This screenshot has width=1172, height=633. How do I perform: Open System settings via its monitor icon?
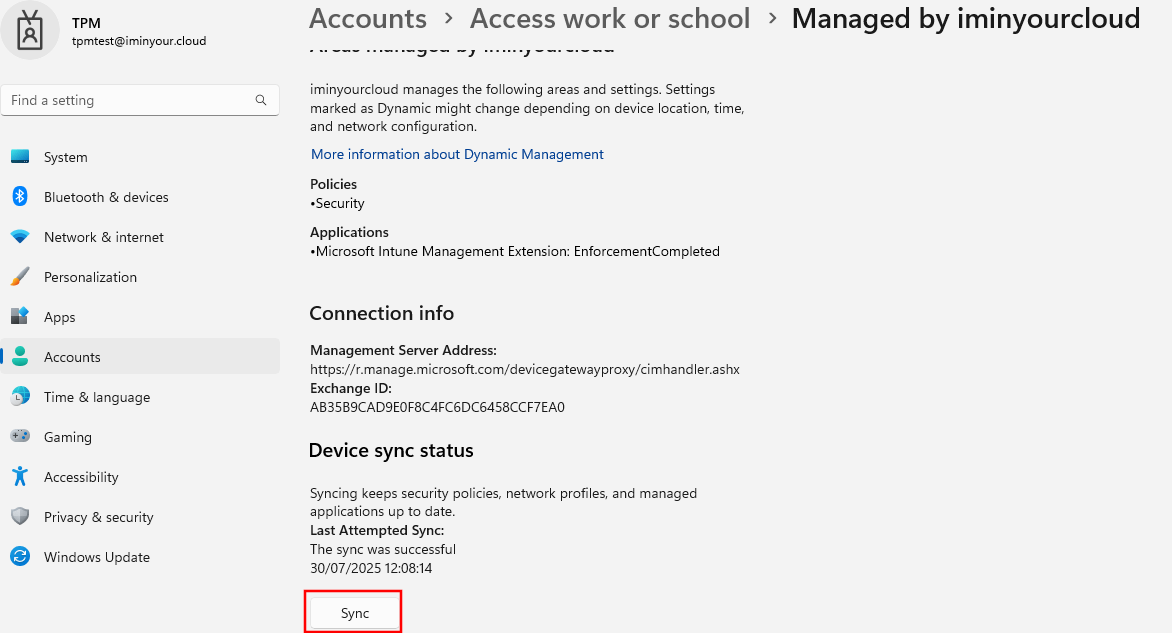(x=20, y=157)
